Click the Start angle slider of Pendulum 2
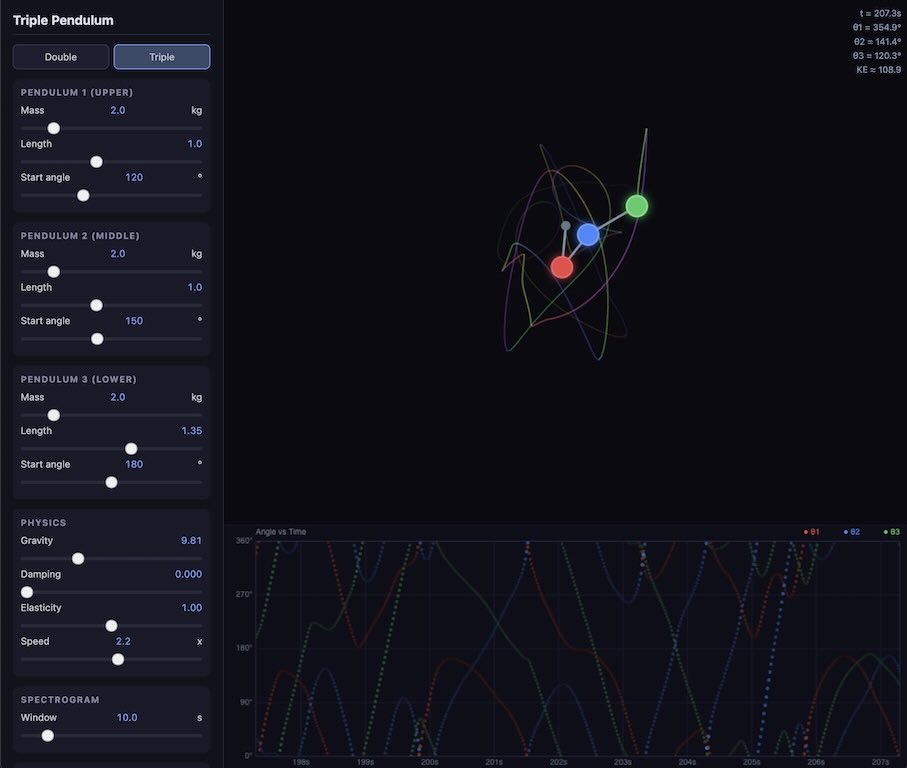The height and width of the screenshot is (768, 907). pyautogui.click(x=97, y=338)
